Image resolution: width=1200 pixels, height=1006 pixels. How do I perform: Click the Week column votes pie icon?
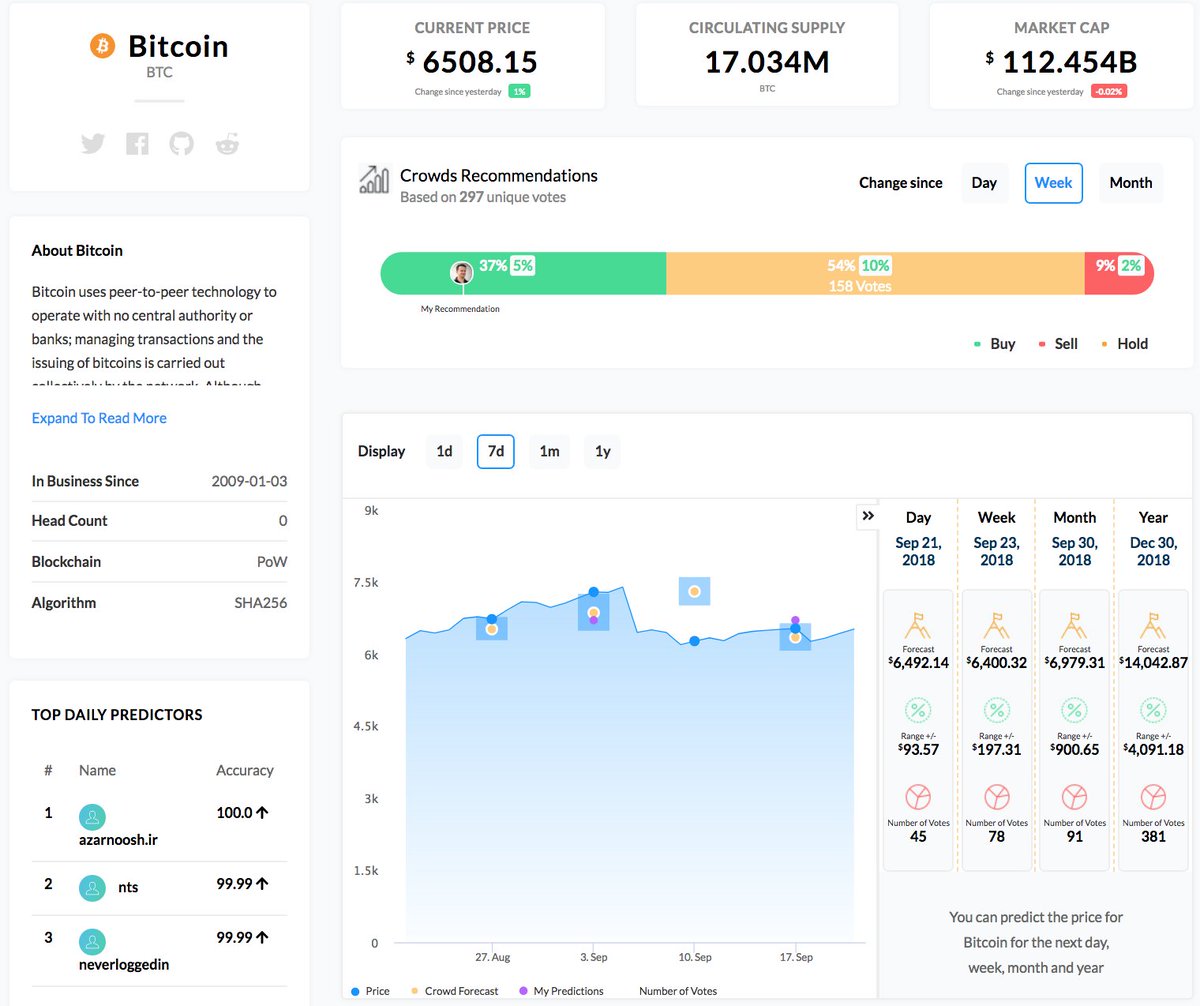pyautogui.click(x=996, y=797)
